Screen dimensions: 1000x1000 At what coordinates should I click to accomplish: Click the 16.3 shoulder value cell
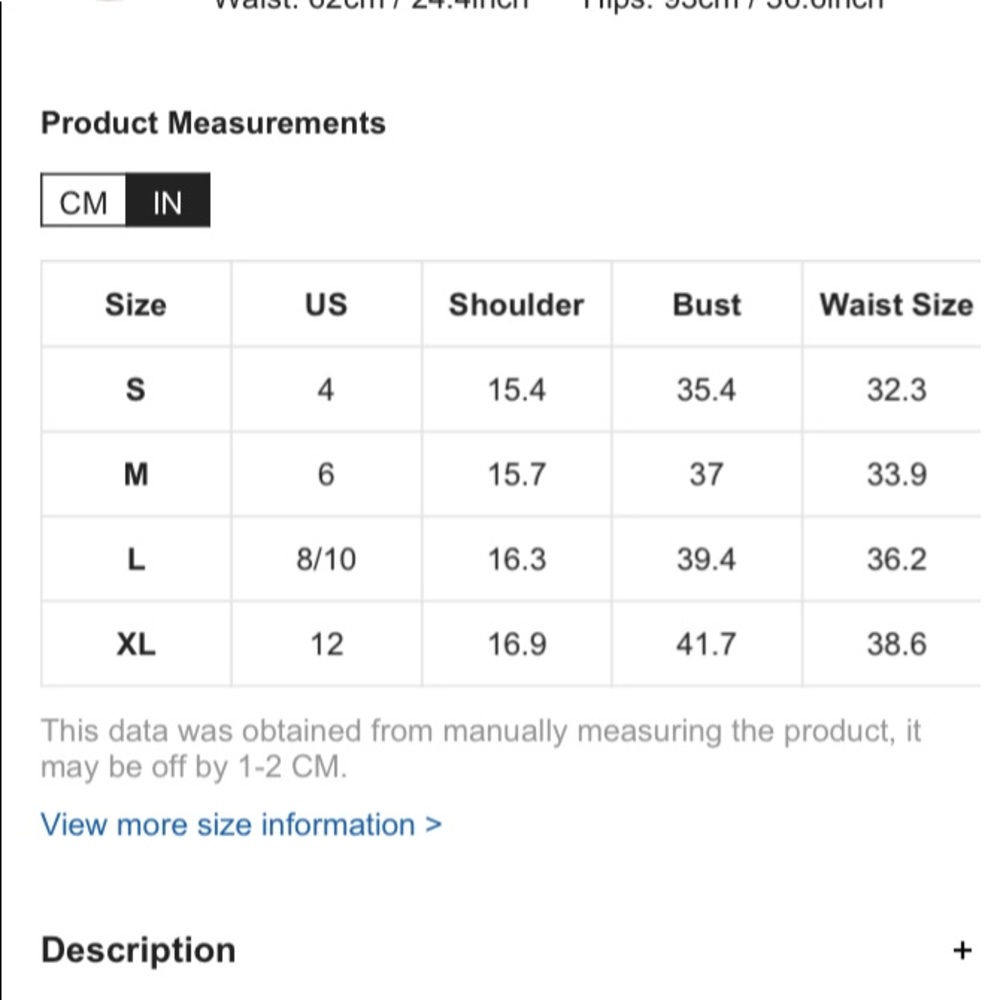coord(517,560)
